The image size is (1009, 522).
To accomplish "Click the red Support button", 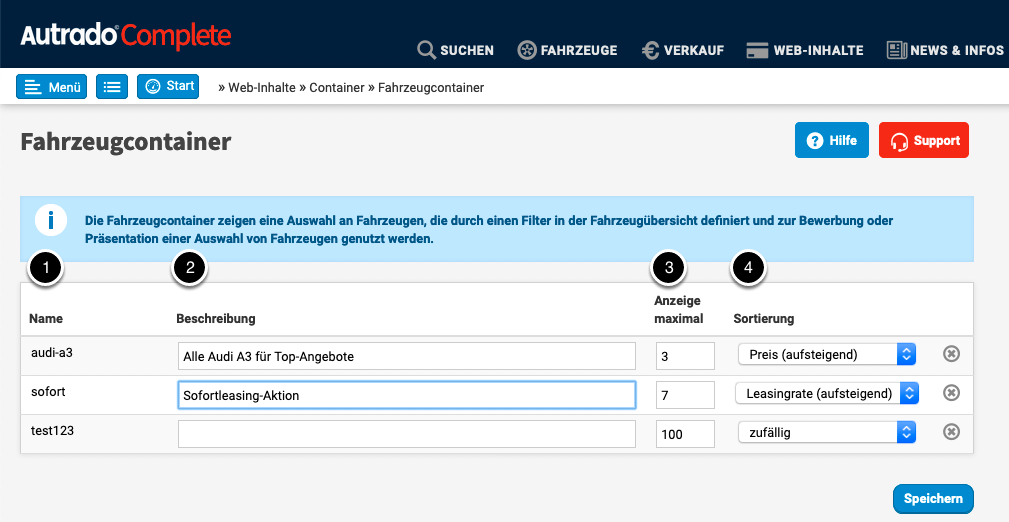I will click(923, 141).
